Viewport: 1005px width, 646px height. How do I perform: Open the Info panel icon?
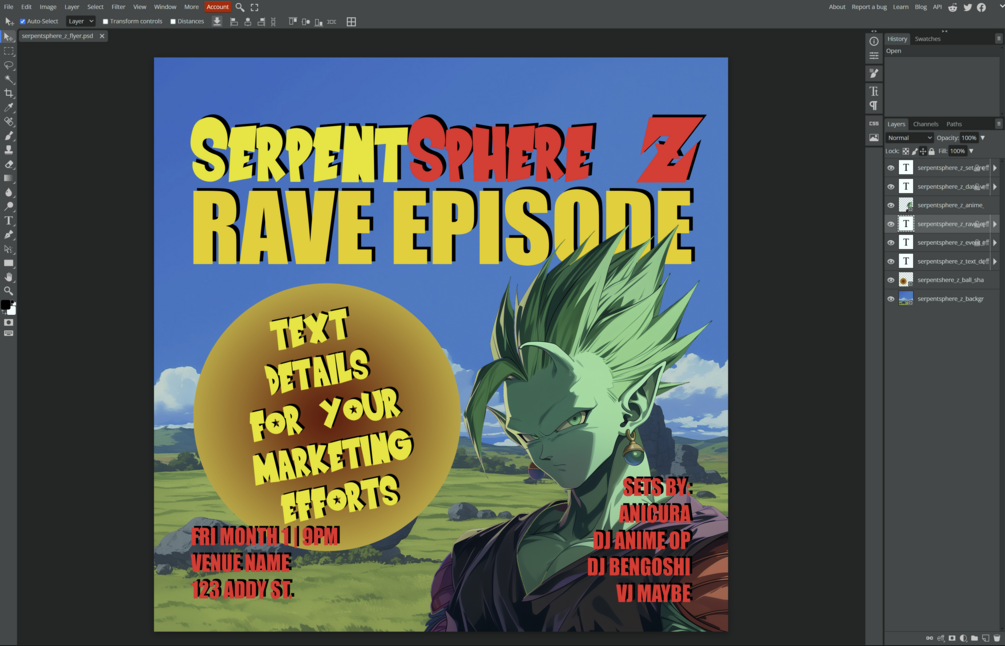[x=874, y=41]
